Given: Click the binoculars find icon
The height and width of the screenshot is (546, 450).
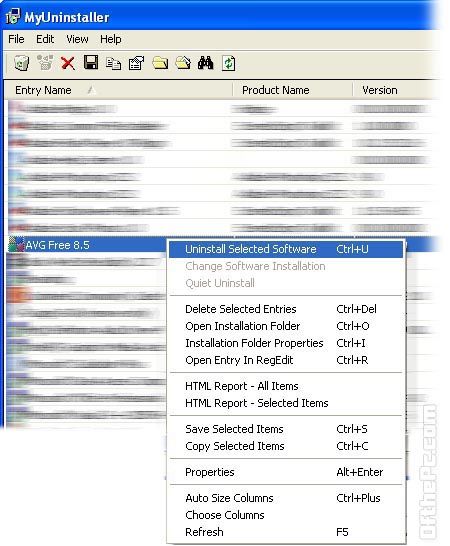Looking at the screenshot, I should tap(205, 63).
